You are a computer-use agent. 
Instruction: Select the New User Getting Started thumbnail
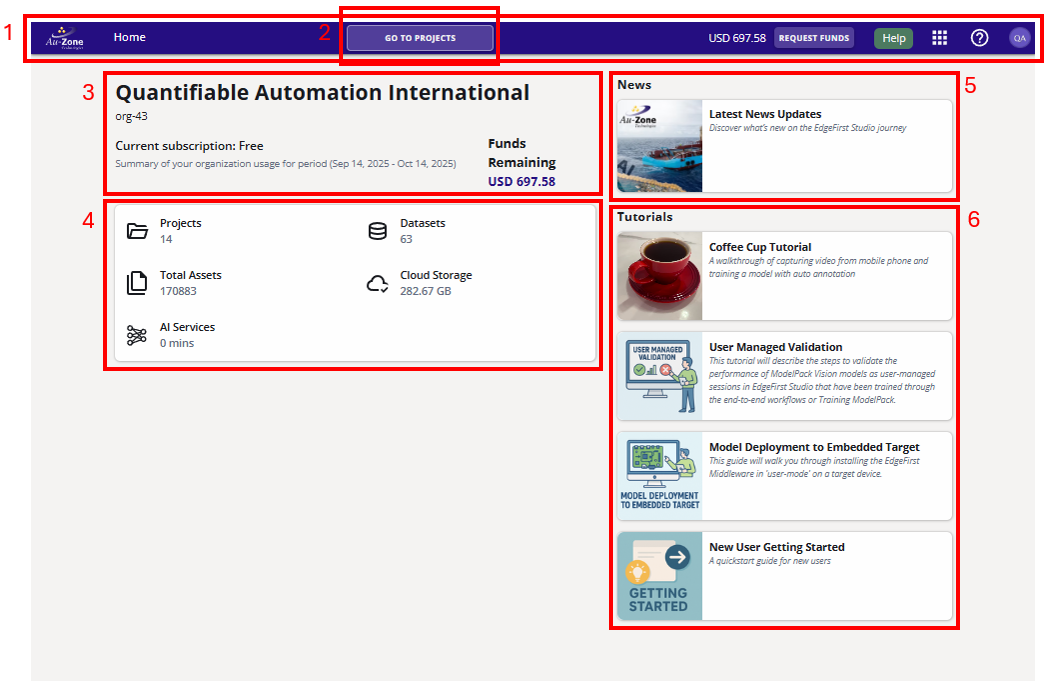(660, 576)
